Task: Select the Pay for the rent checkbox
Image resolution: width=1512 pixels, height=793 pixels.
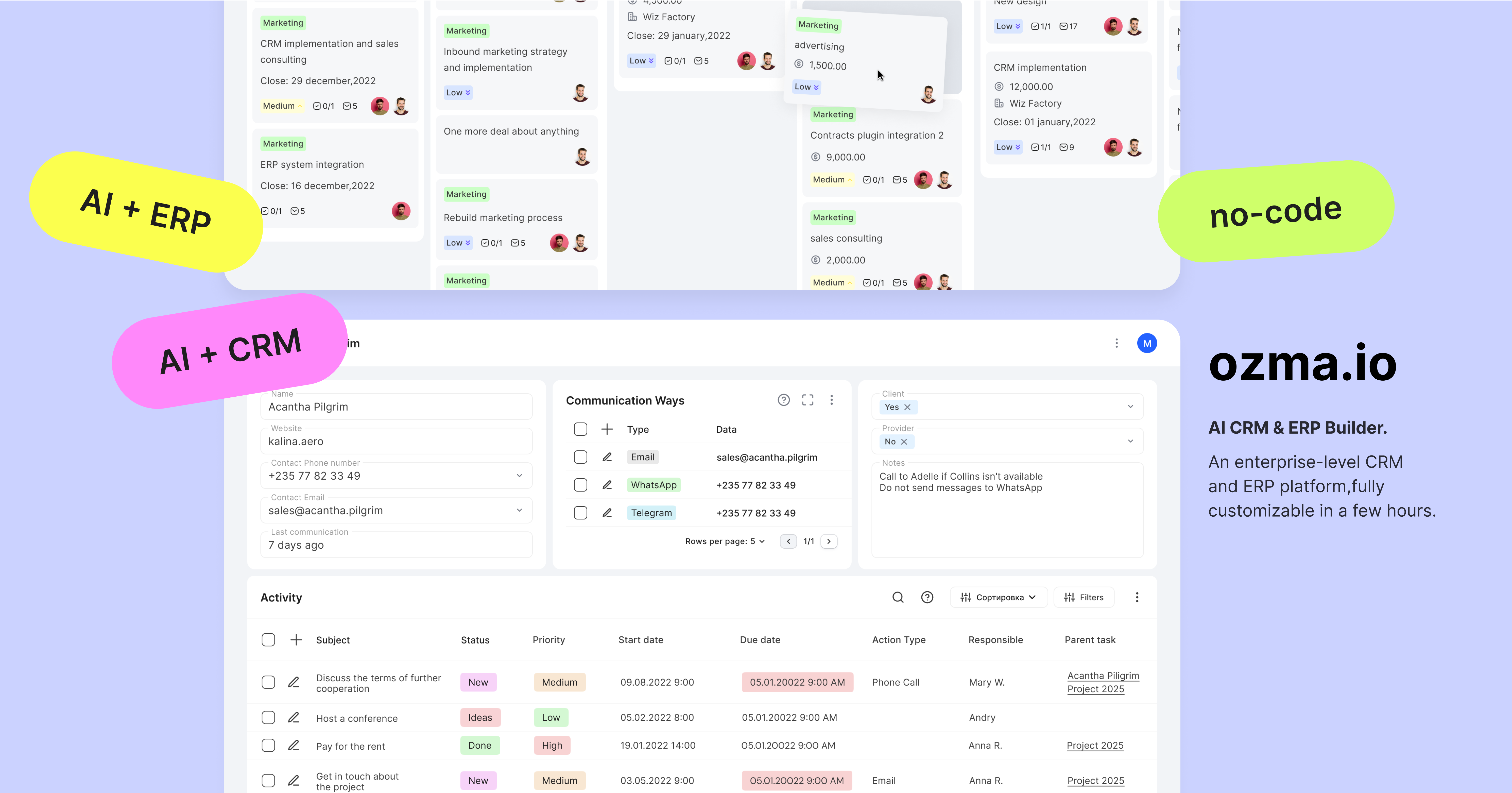Action: (x=268, y=746)
